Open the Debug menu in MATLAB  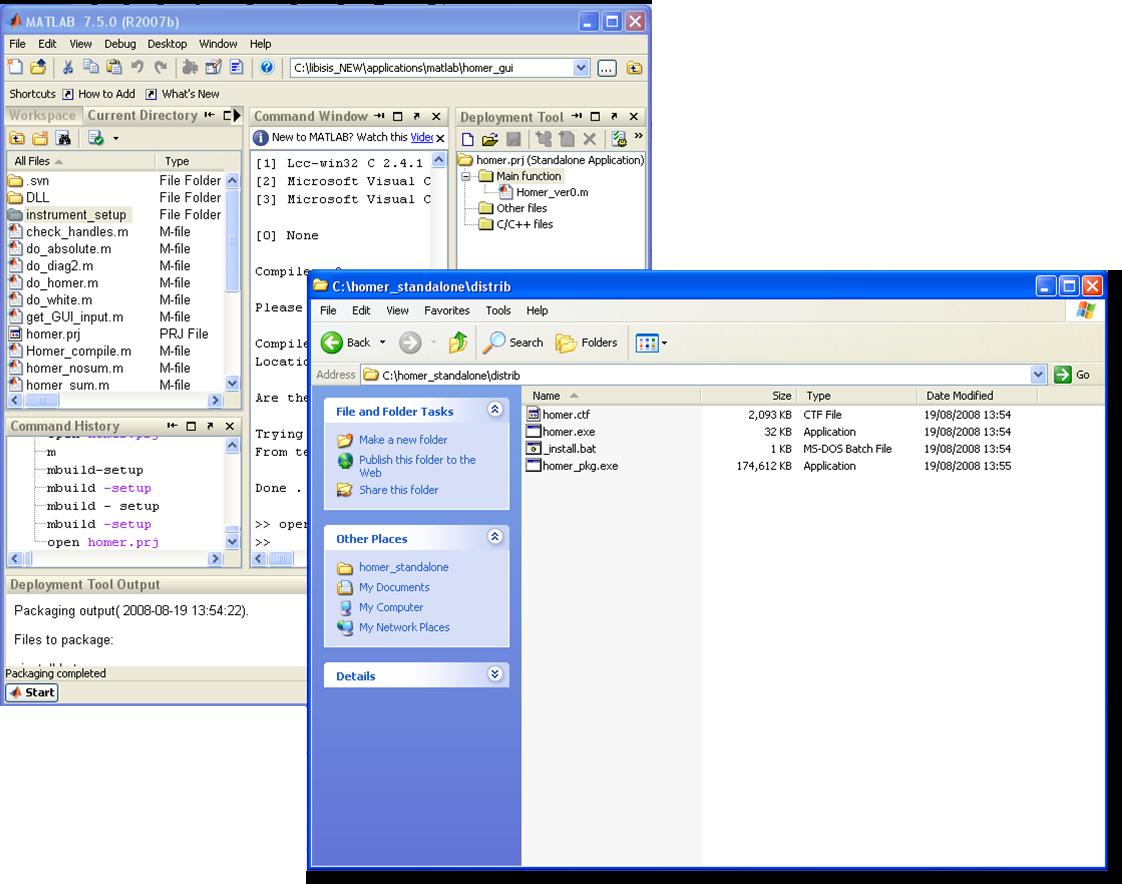[x=120, y=44]
